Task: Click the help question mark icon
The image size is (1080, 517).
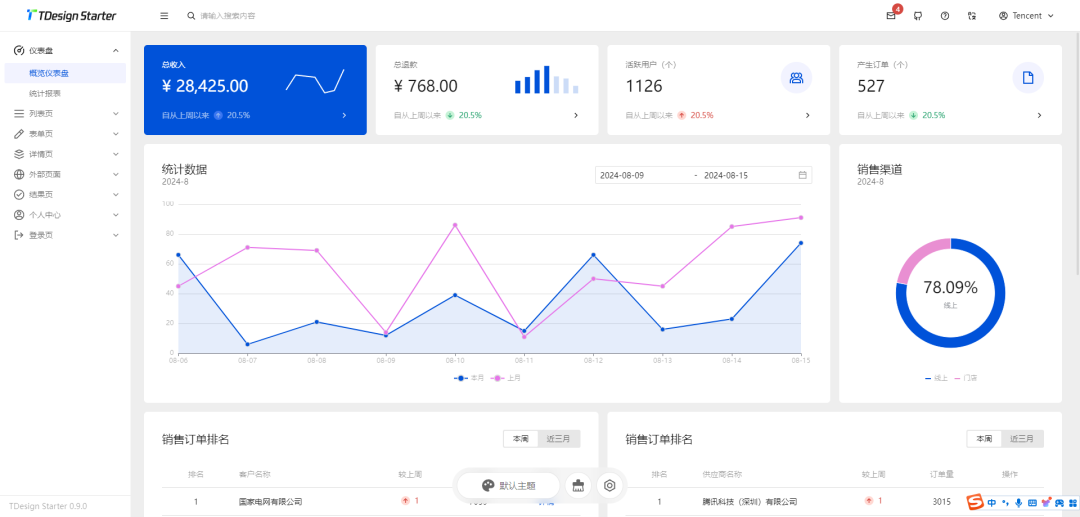Action: click(945, 16)
